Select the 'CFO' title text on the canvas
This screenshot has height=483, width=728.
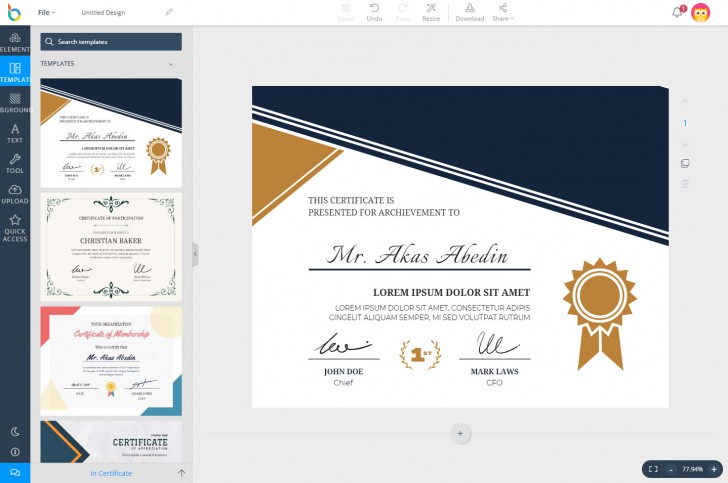(494, 383)
